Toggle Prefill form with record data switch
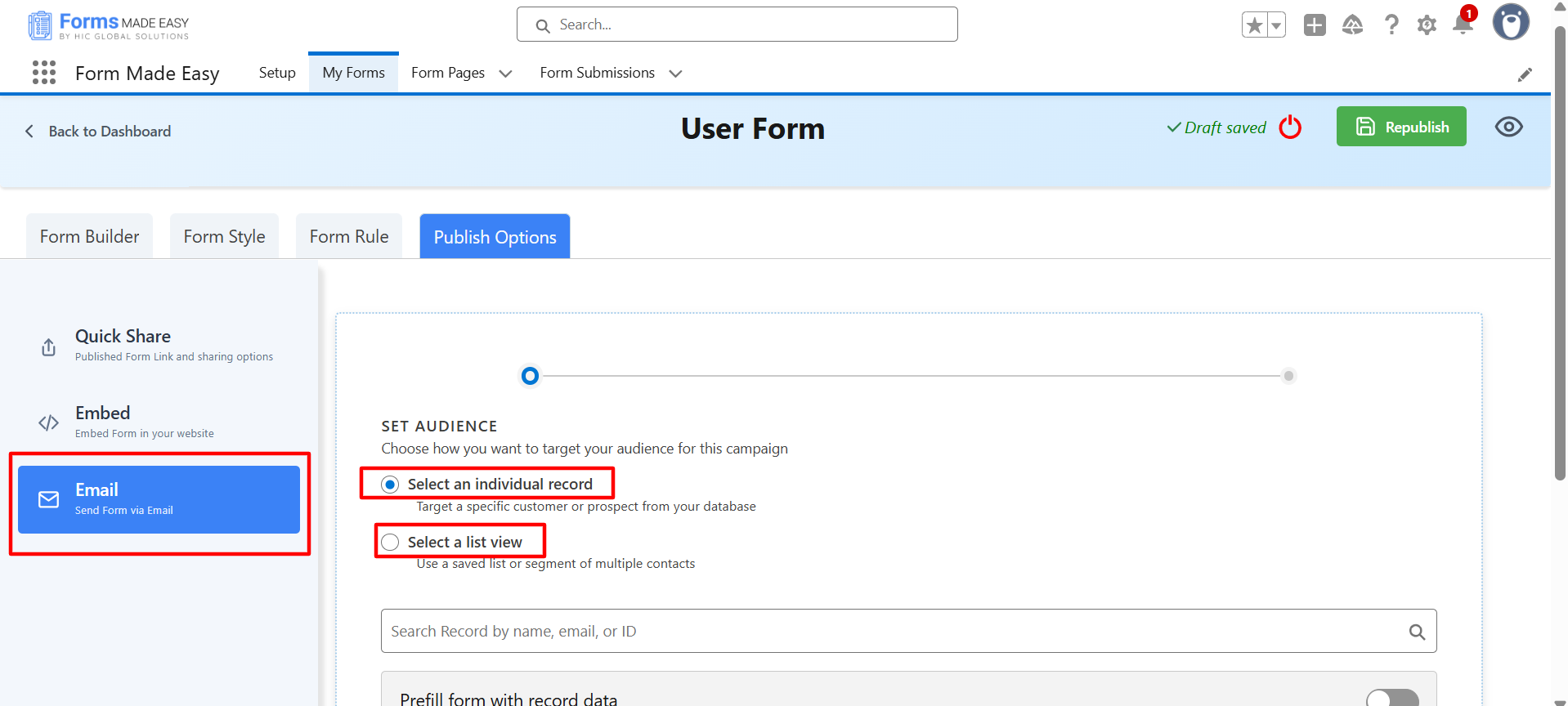Screen dimensions: 1568x706 [1391, 698]
